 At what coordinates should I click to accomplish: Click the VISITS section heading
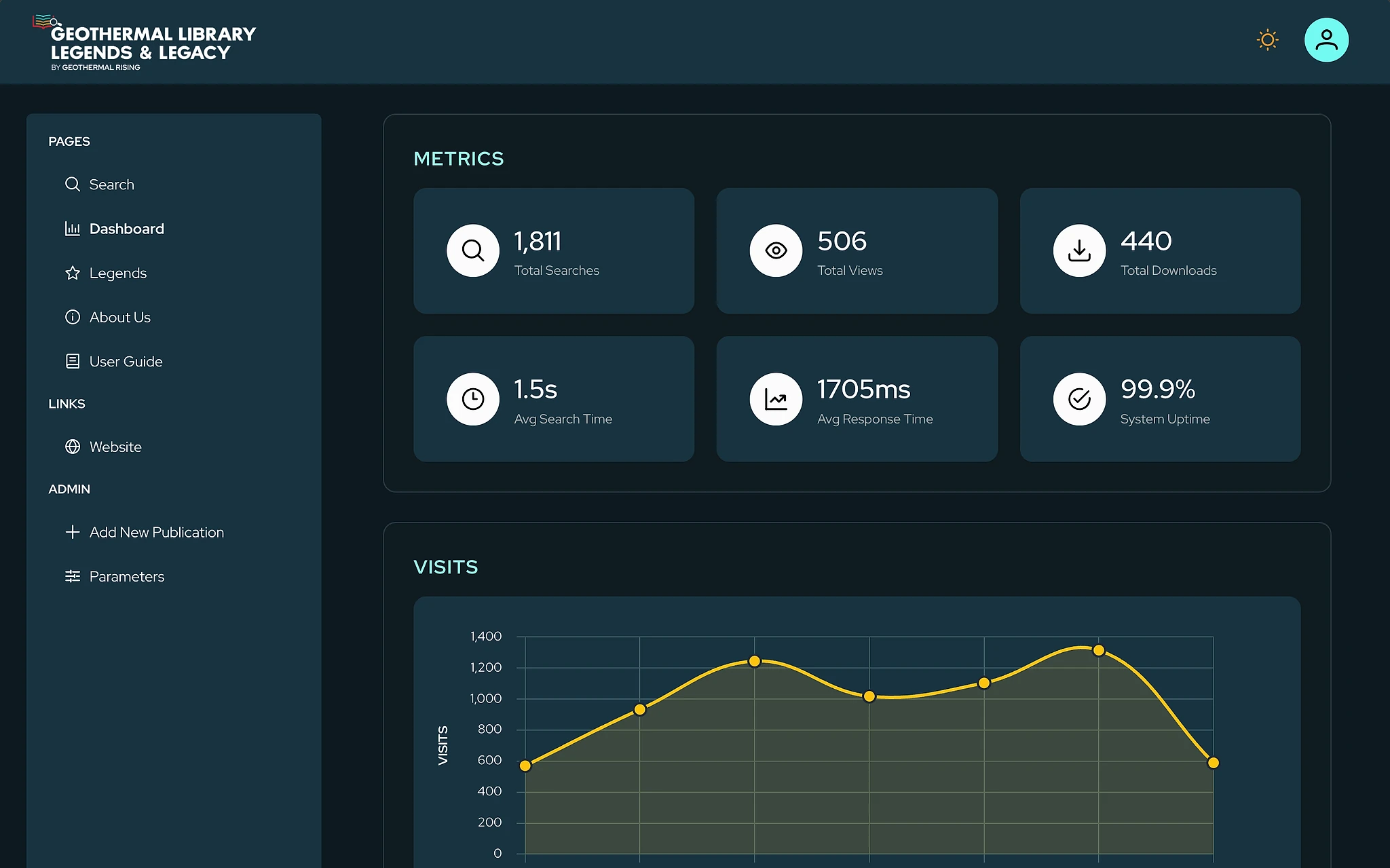click(445, 567)
